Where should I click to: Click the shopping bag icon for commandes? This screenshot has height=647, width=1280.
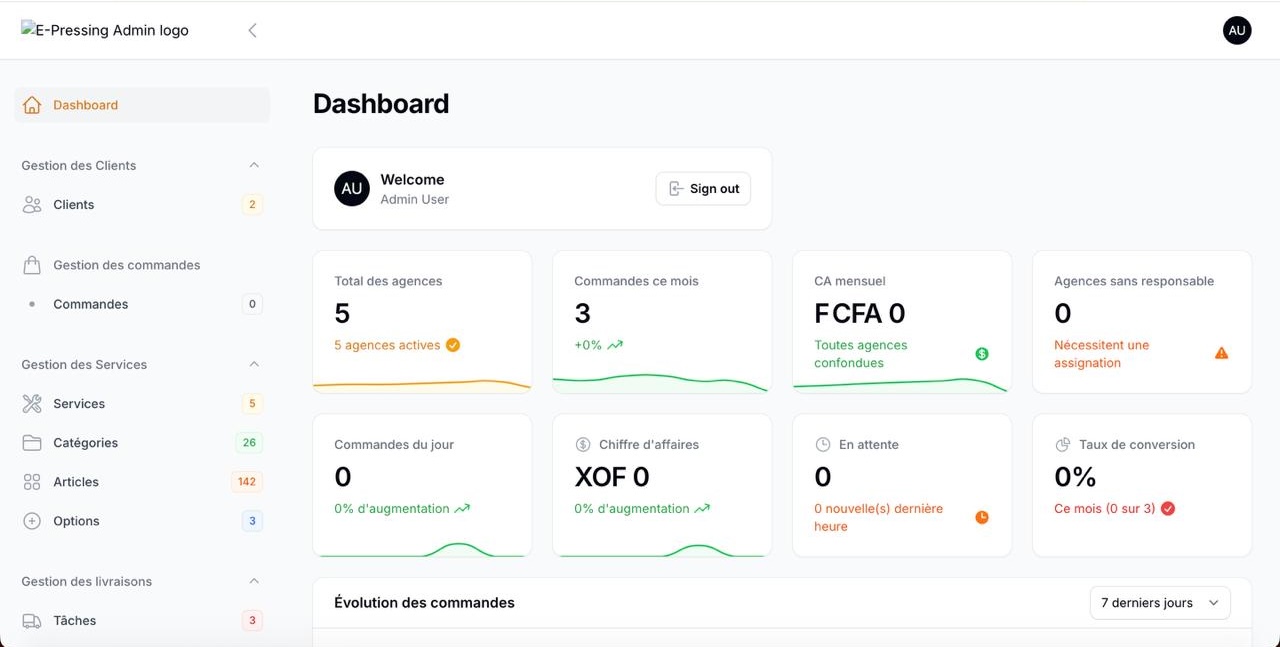coord(32,265)
